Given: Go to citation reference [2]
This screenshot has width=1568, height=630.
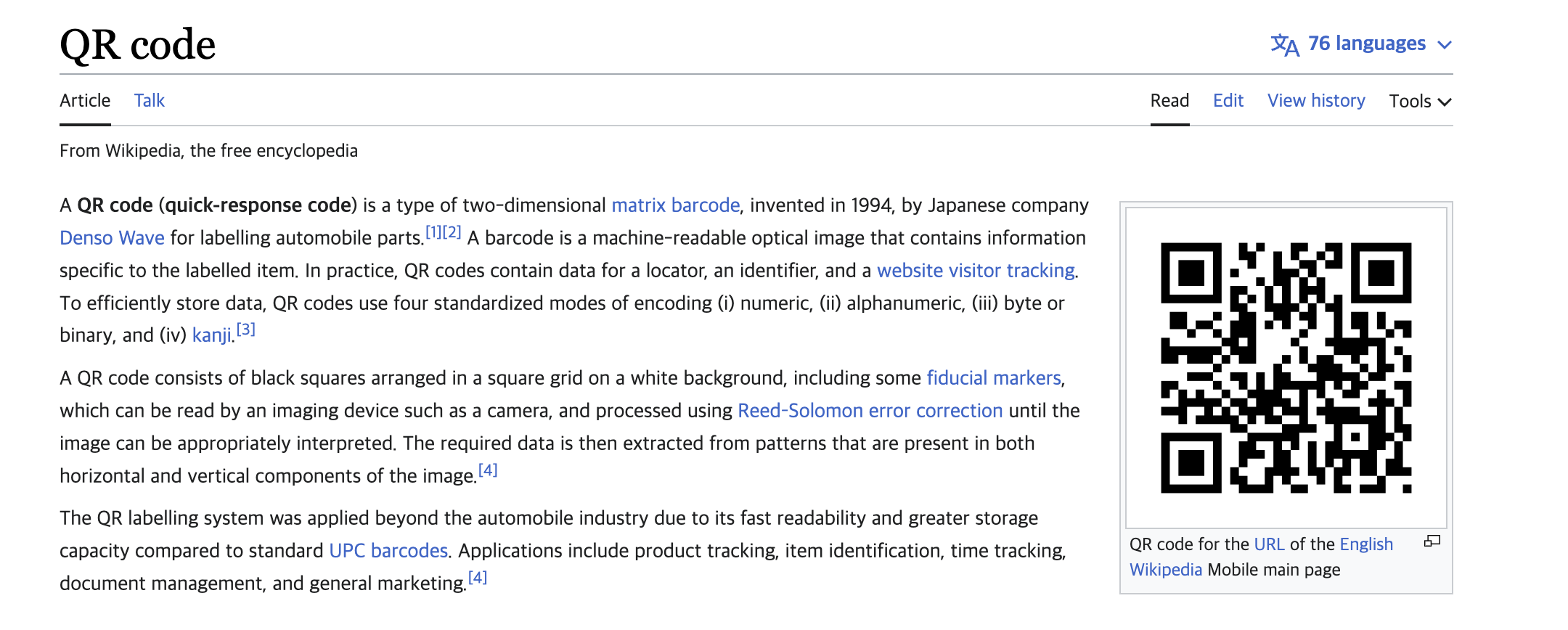Looking at the screenshot, I should pyautogui.click(x=452, y=232).
